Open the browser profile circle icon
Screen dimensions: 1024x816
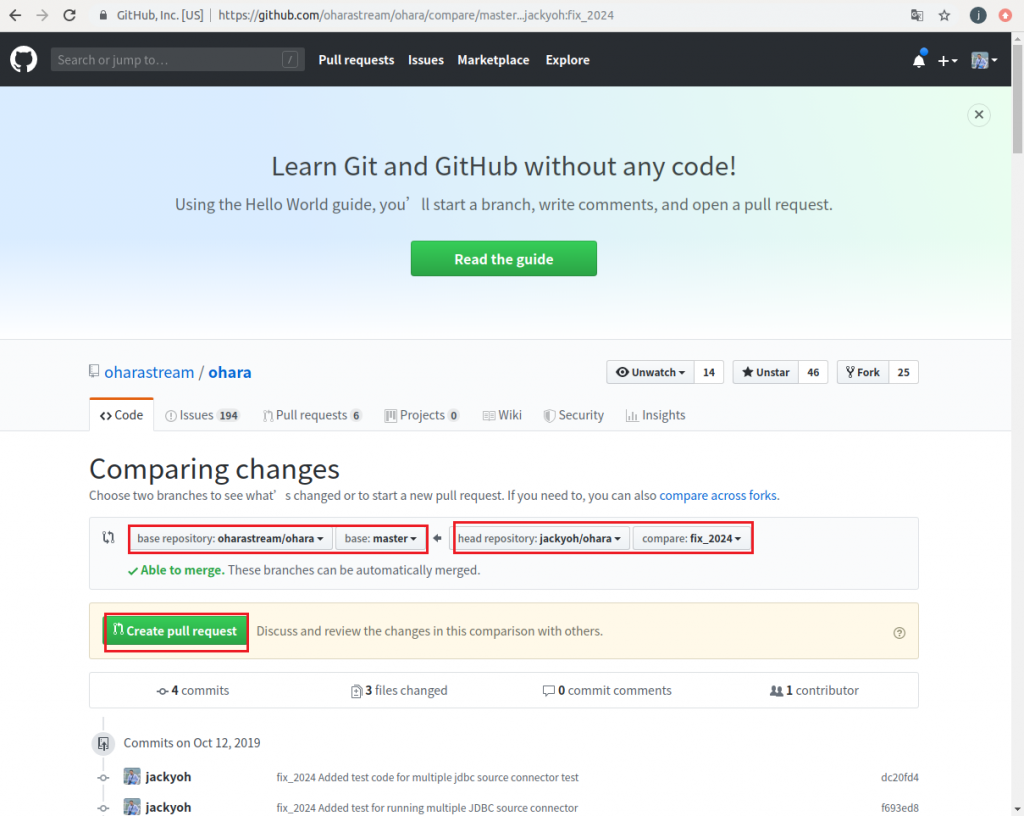978,15
